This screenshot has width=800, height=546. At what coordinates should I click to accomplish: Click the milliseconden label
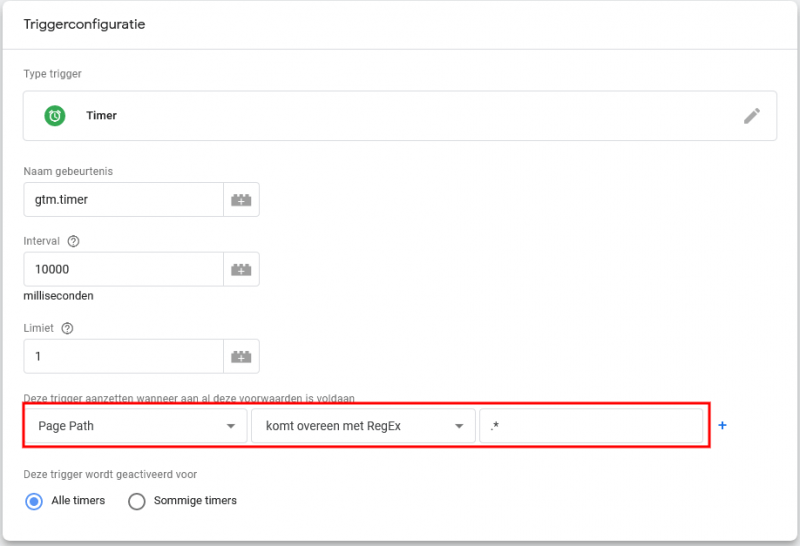point(58,296)
